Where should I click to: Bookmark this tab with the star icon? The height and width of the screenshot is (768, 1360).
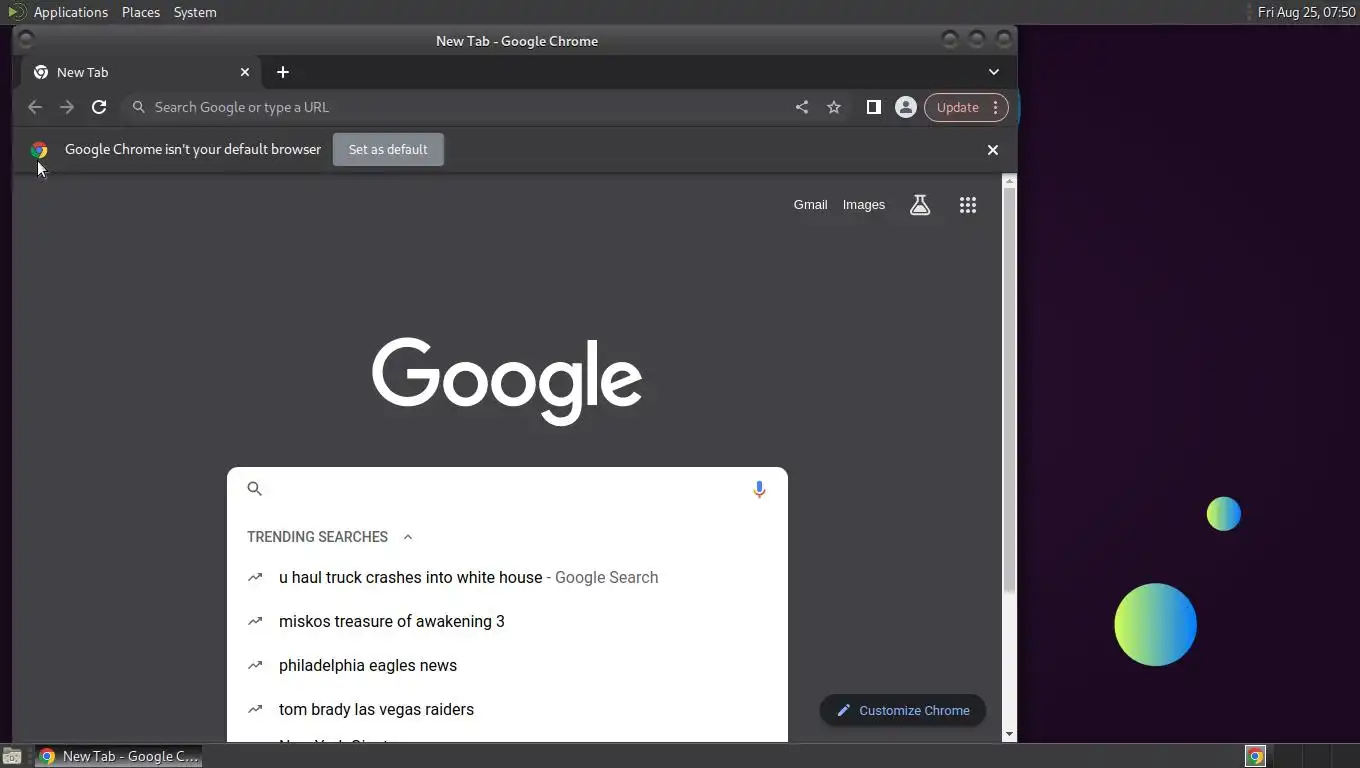834,107
